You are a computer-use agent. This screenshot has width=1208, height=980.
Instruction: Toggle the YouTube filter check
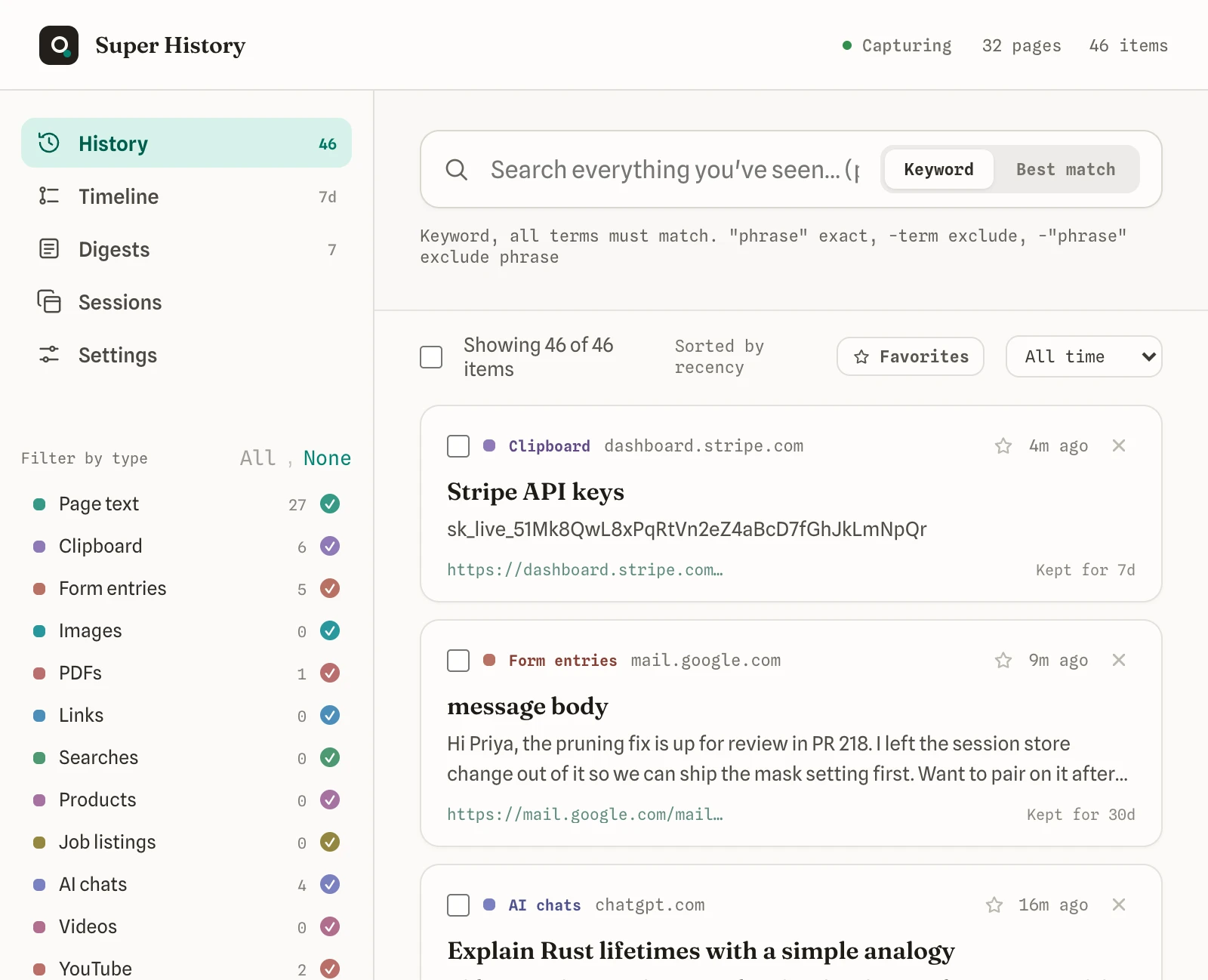click(x=330, y=969)
